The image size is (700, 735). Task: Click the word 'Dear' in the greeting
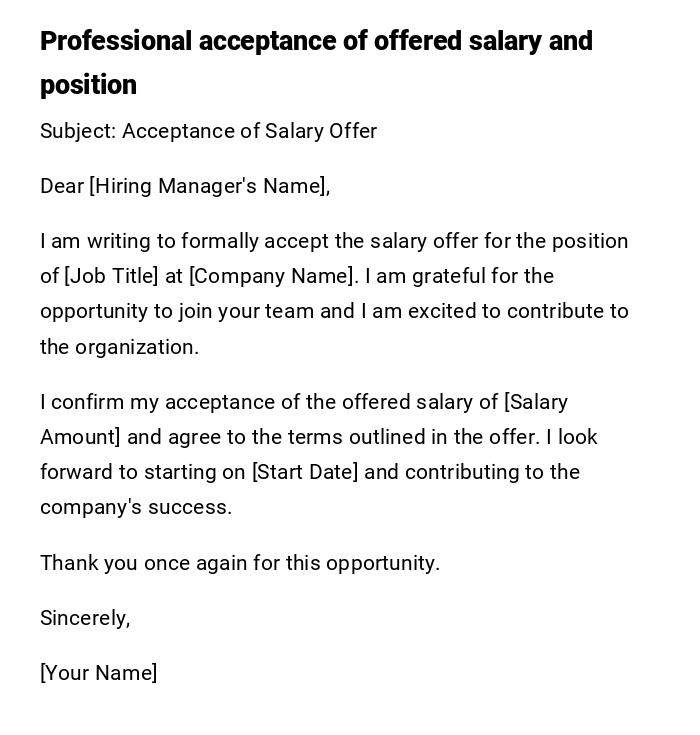click(62, 186)
